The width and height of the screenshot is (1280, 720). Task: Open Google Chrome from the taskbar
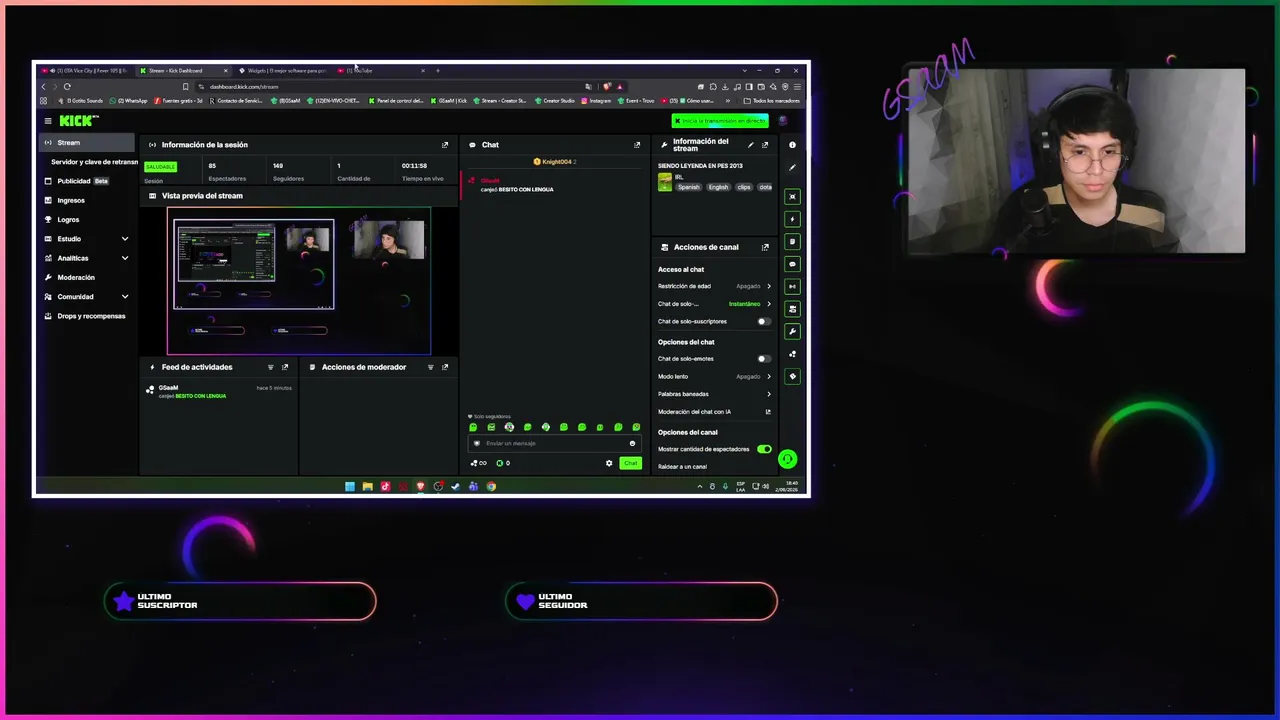[491, 487]
